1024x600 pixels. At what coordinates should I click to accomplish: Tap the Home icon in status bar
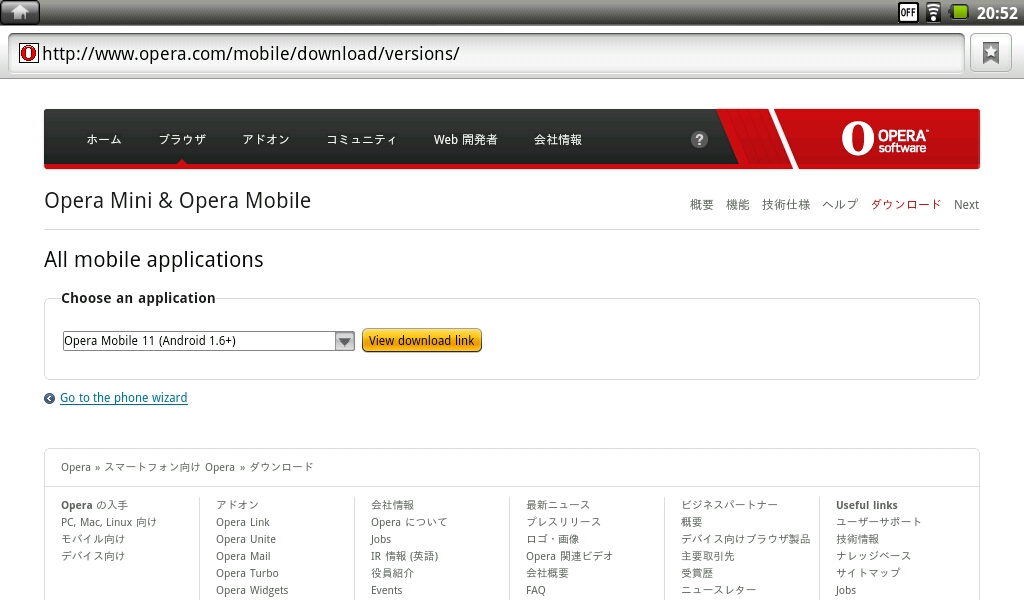pos(20,12)
